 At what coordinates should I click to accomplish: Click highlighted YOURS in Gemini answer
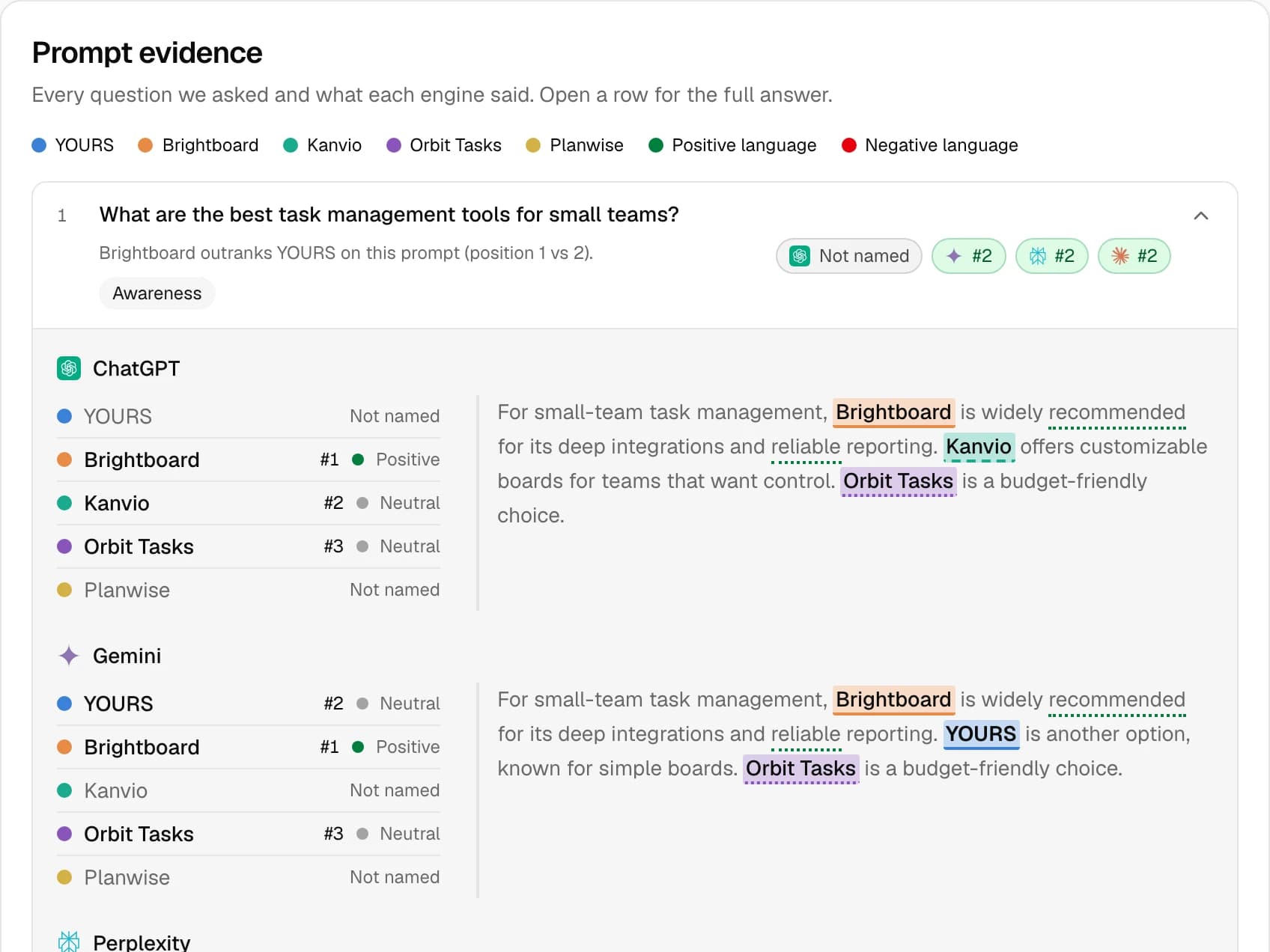coord(980,734)
